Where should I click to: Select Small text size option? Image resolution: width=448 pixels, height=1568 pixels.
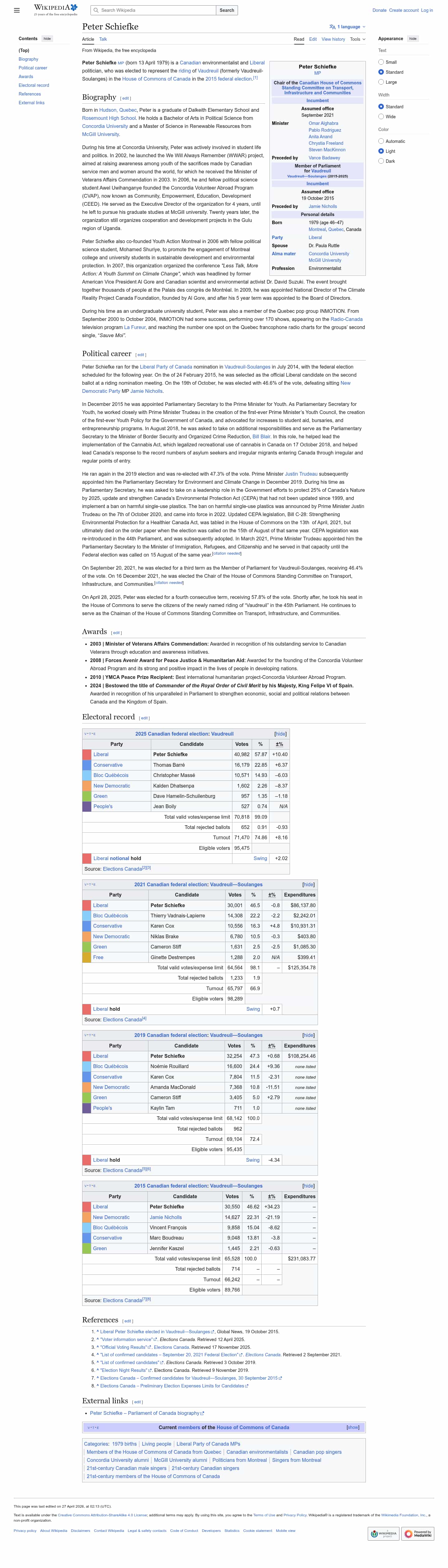[381, 62]
